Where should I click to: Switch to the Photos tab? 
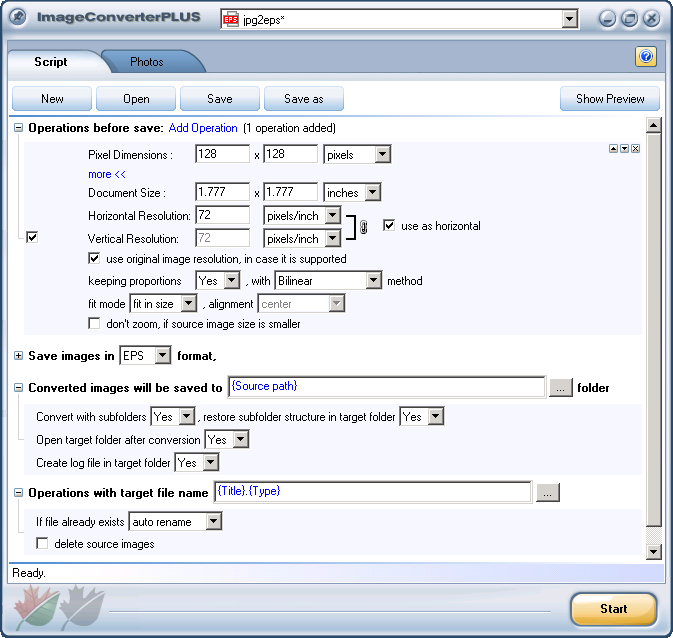147,62
